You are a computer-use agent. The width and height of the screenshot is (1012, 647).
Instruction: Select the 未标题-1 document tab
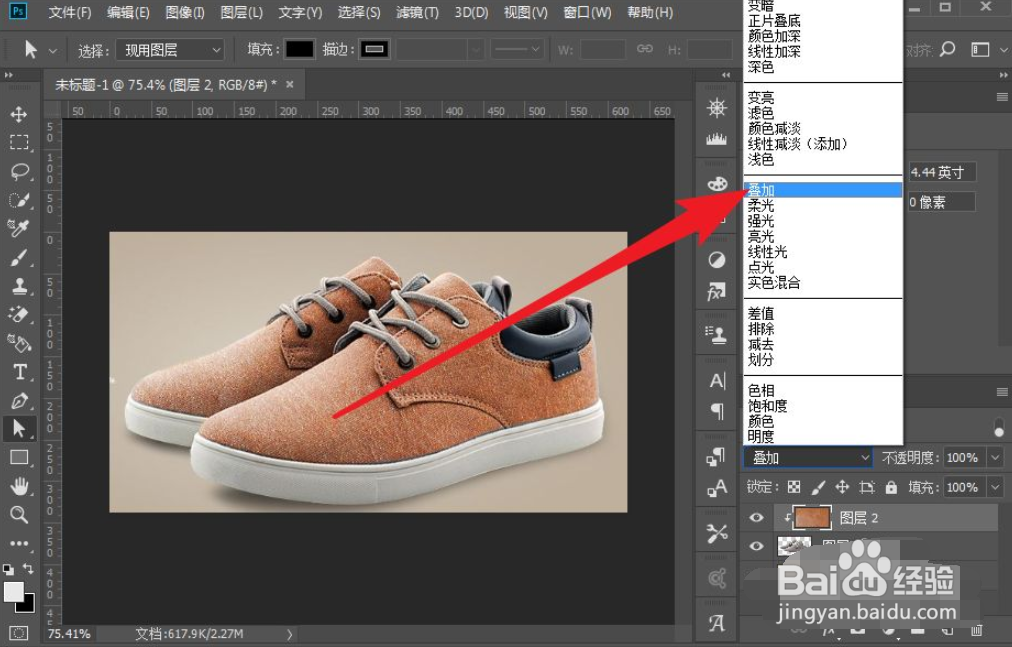[166, 85]
